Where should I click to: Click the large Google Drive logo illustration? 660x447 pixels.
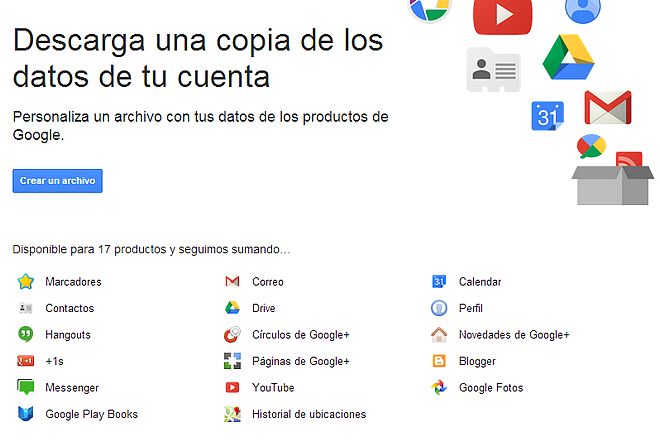coord(568,59)
